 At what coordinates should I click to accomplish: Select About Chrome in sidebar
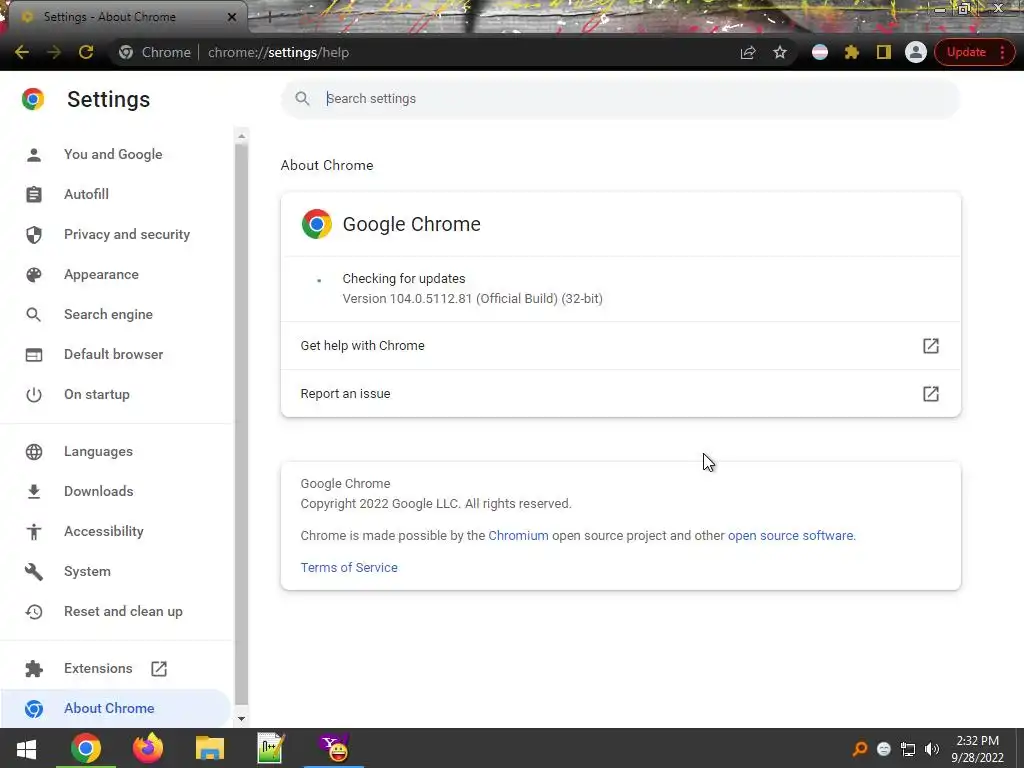click(x=109, y=708)
